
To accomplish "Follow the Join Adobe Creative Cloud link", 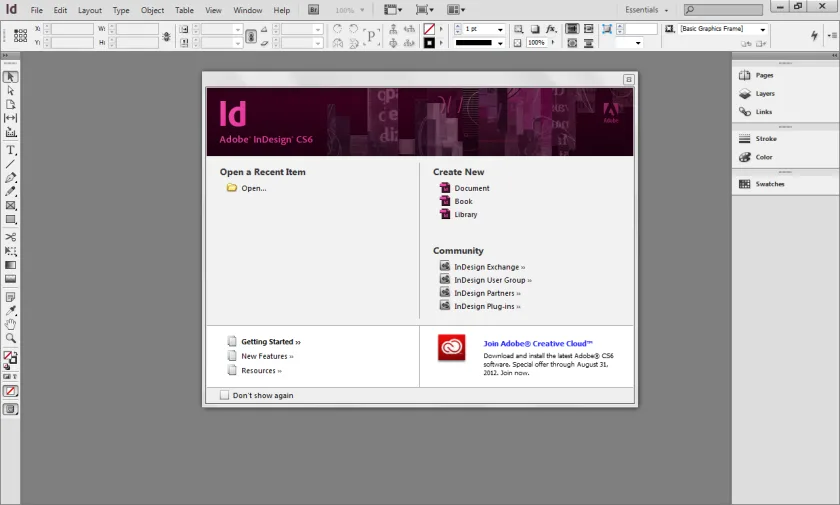I will pos(538,344).
